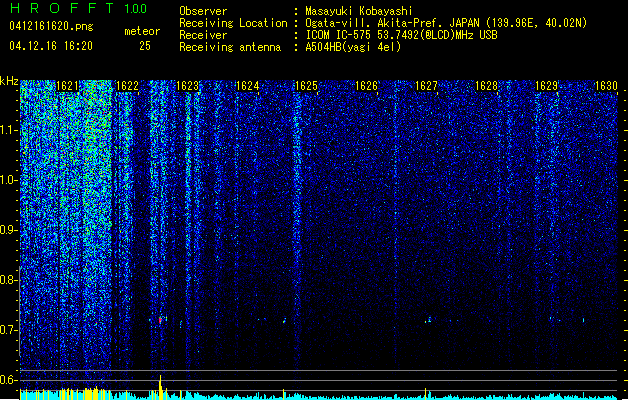Click the 1624 time marker
The height and width of the screenshot is (400, 629).
(247, 86)
